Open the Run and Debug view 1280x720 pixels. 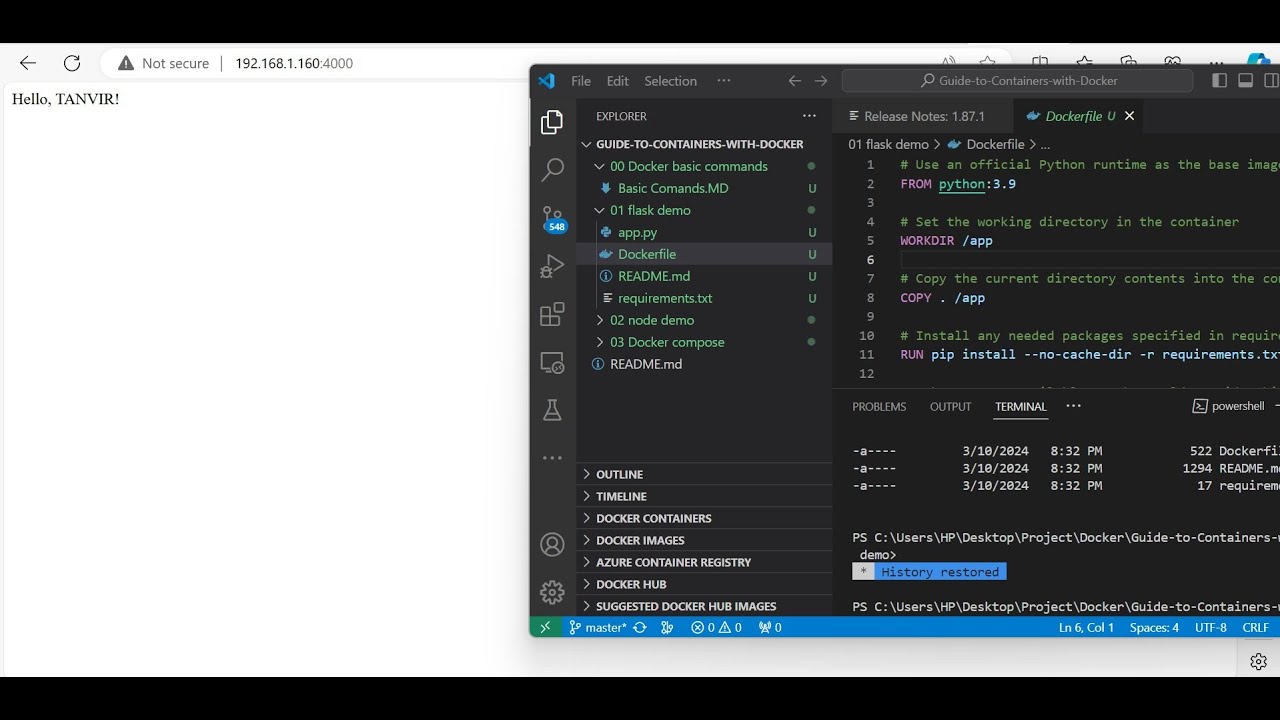click(x=552, y=266)
